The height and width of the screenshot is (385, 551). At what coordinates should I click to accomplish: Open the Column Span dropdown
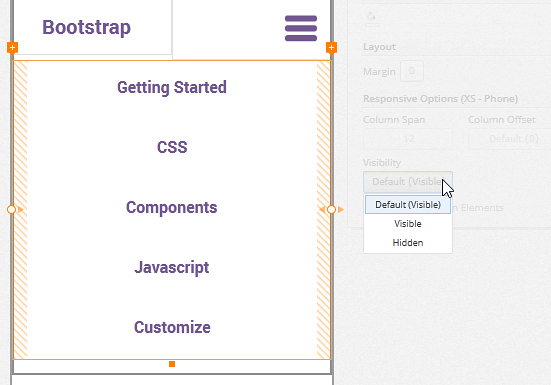[x=408, y=139]
